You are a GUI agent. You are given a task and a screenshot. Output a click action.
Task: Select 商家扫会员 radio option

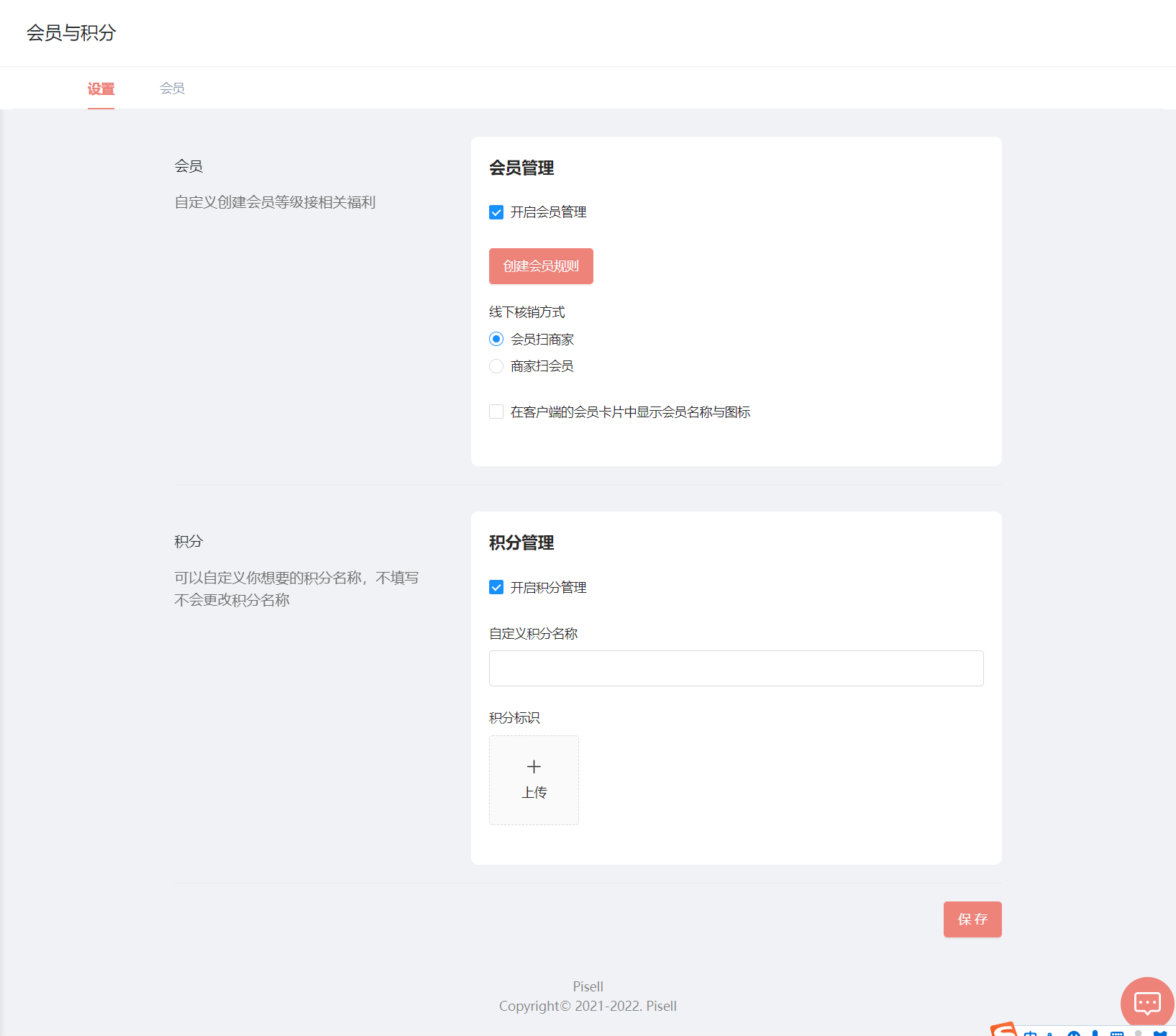[496, 366]
